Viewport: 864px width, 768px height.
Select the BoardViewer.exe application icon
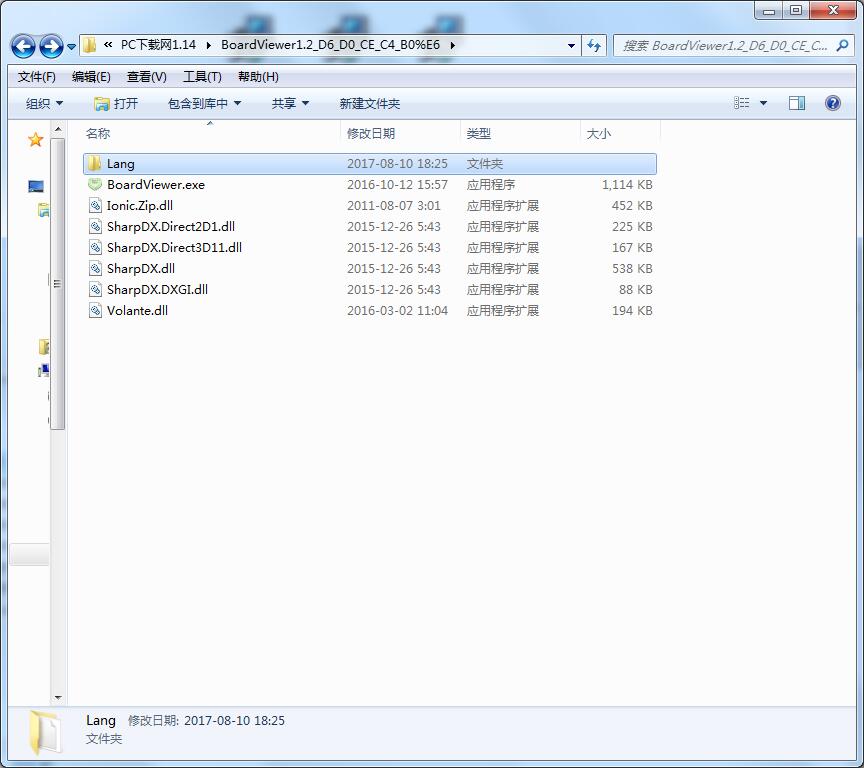click(x=95, y=185)
